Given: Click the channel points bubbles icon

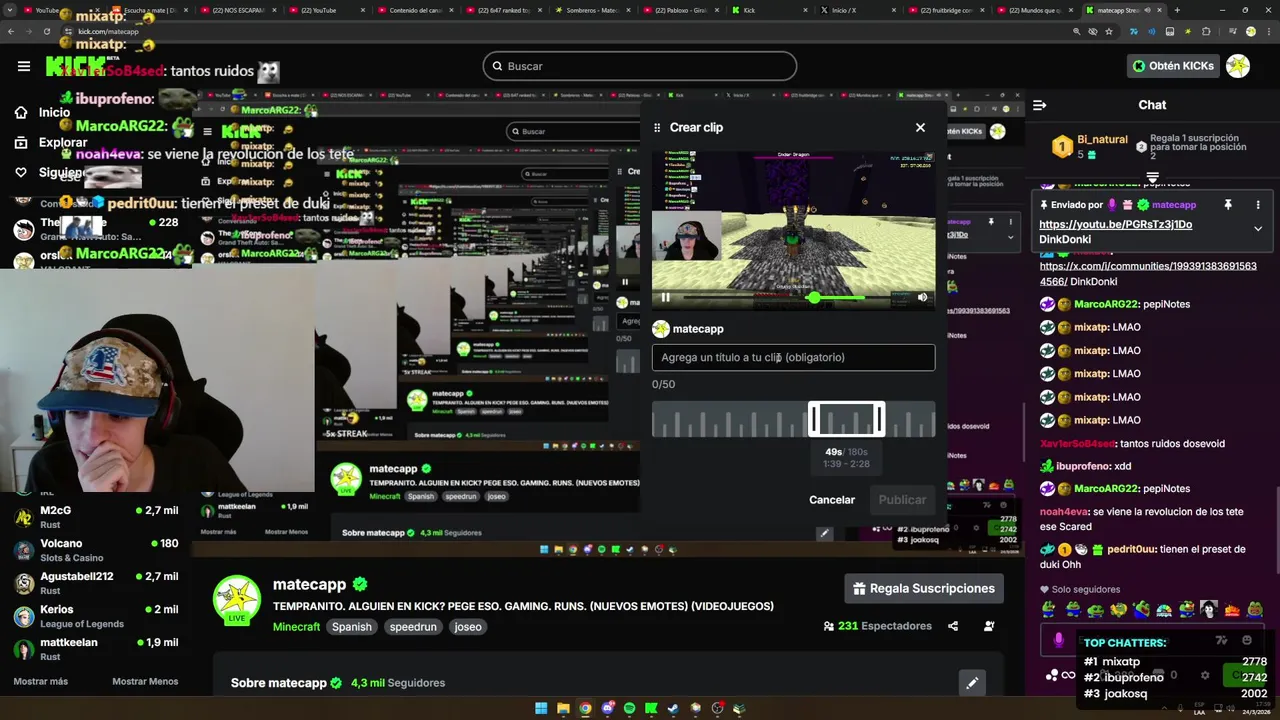Looking at the screenshot, I should [1052, 675].
